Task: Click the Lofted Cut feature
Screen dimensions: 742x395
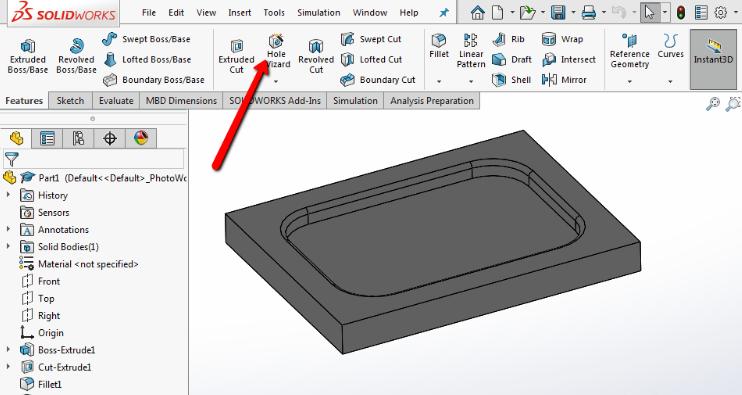Action: click(x=371, y=60)
